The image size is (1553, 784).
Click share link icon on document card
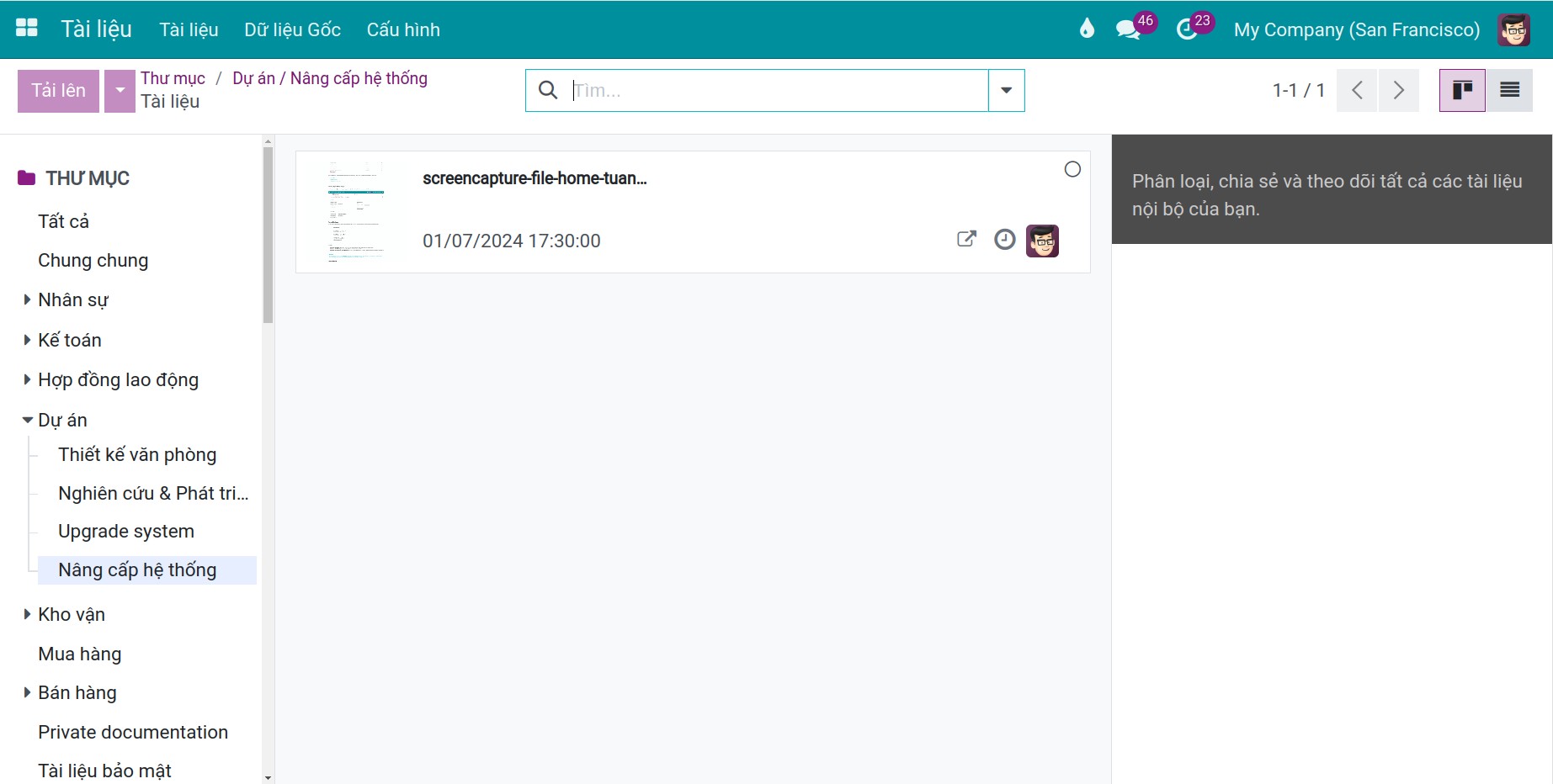coord(966,239)
